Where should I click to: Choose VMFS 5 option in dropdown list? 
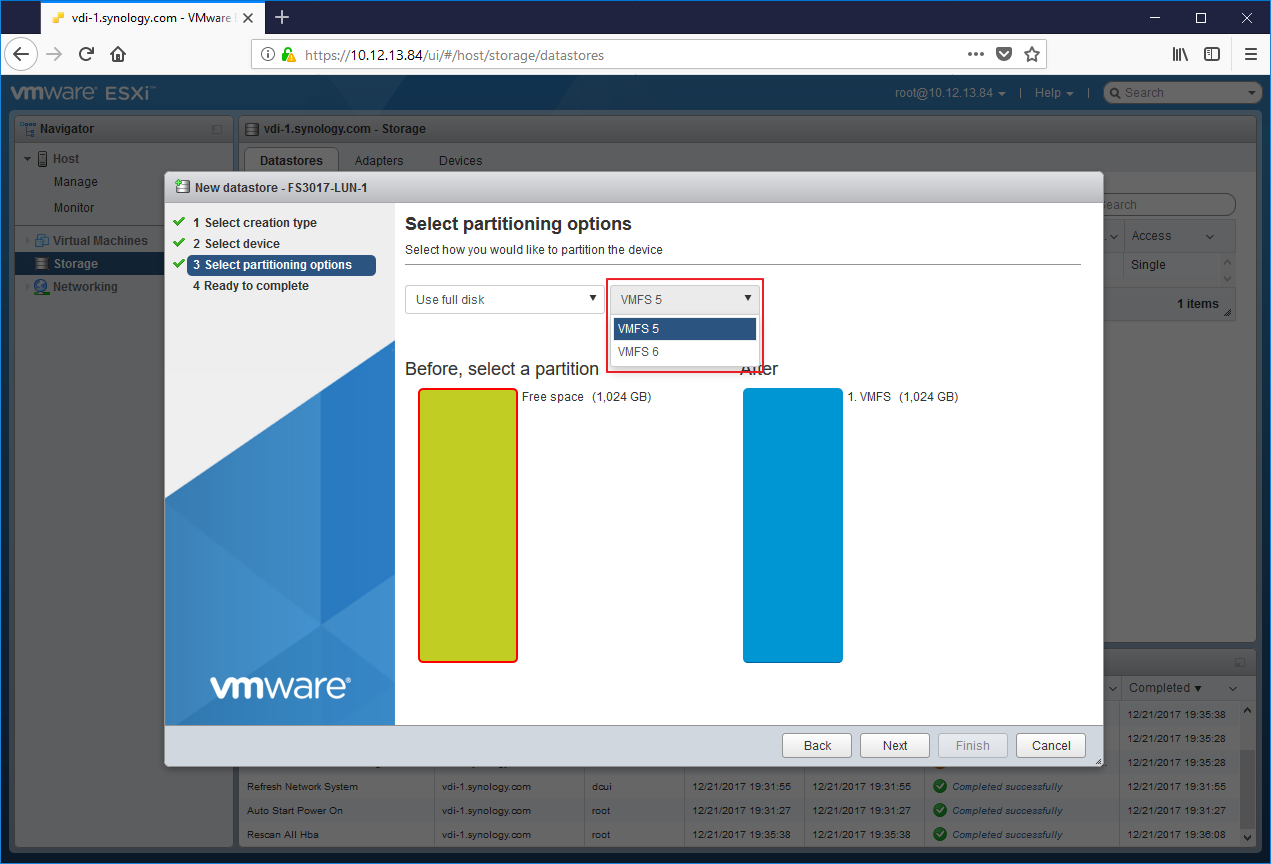tap(685, 329)
